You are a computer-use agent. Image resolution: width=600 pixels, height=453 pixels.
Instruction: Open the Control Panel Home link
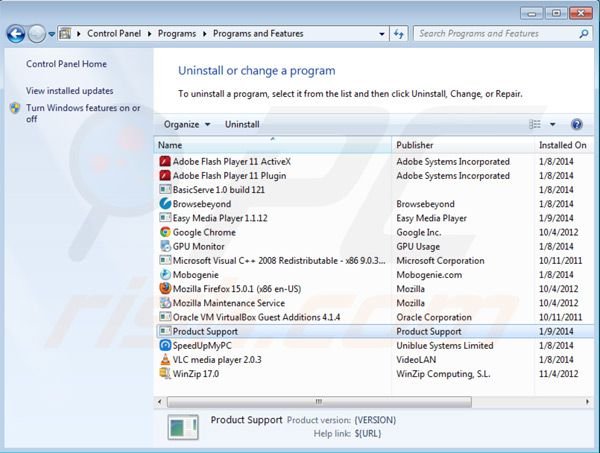(x=67, y=64)
